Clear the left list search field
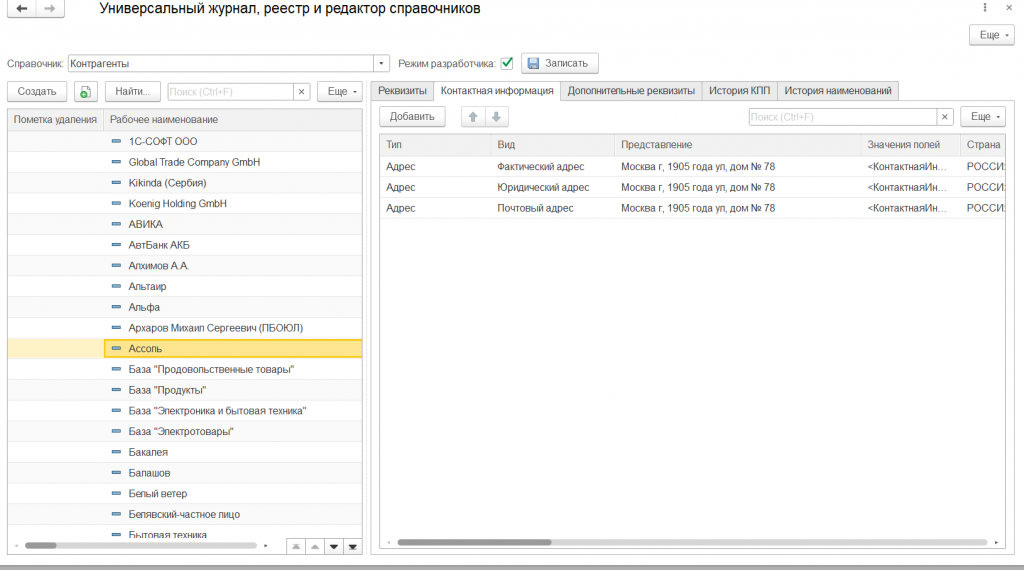Screen dimensions: 1024x570 (301, 92)
